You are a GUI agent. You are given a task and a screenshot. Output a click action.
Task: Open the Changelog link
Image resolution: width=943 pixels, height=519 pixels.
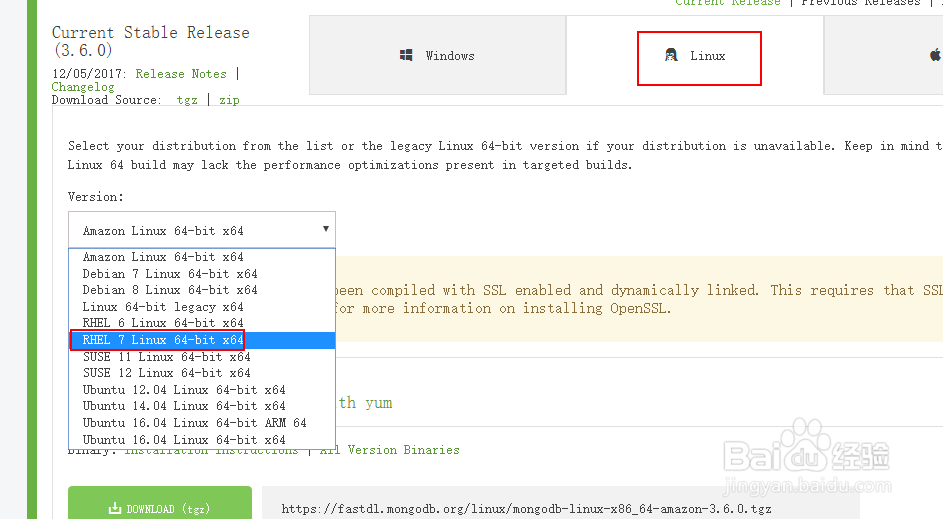point(83,87)
